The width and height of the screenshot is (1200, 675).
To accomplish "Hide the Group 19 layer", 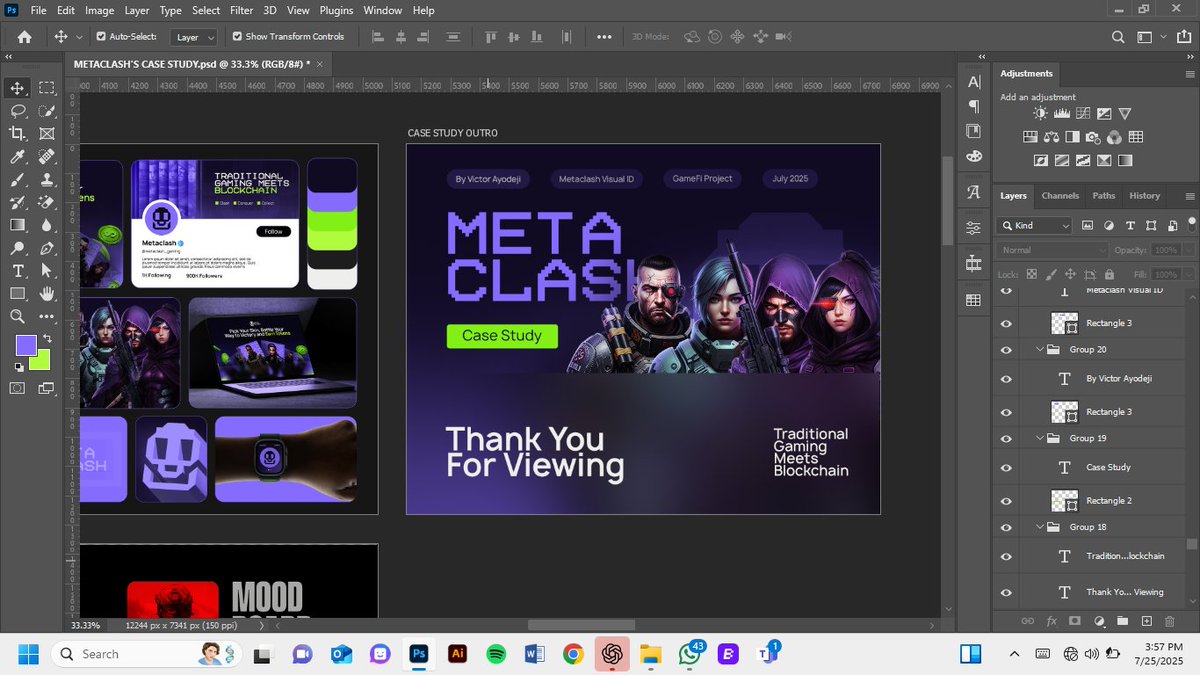I will pos(1006,438).
